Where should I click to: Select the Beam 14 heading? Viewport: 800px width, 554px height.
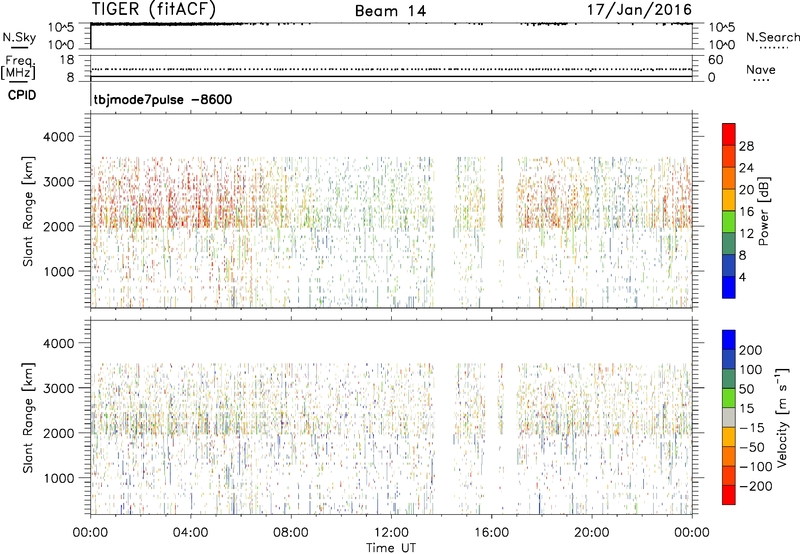point(390,11)
